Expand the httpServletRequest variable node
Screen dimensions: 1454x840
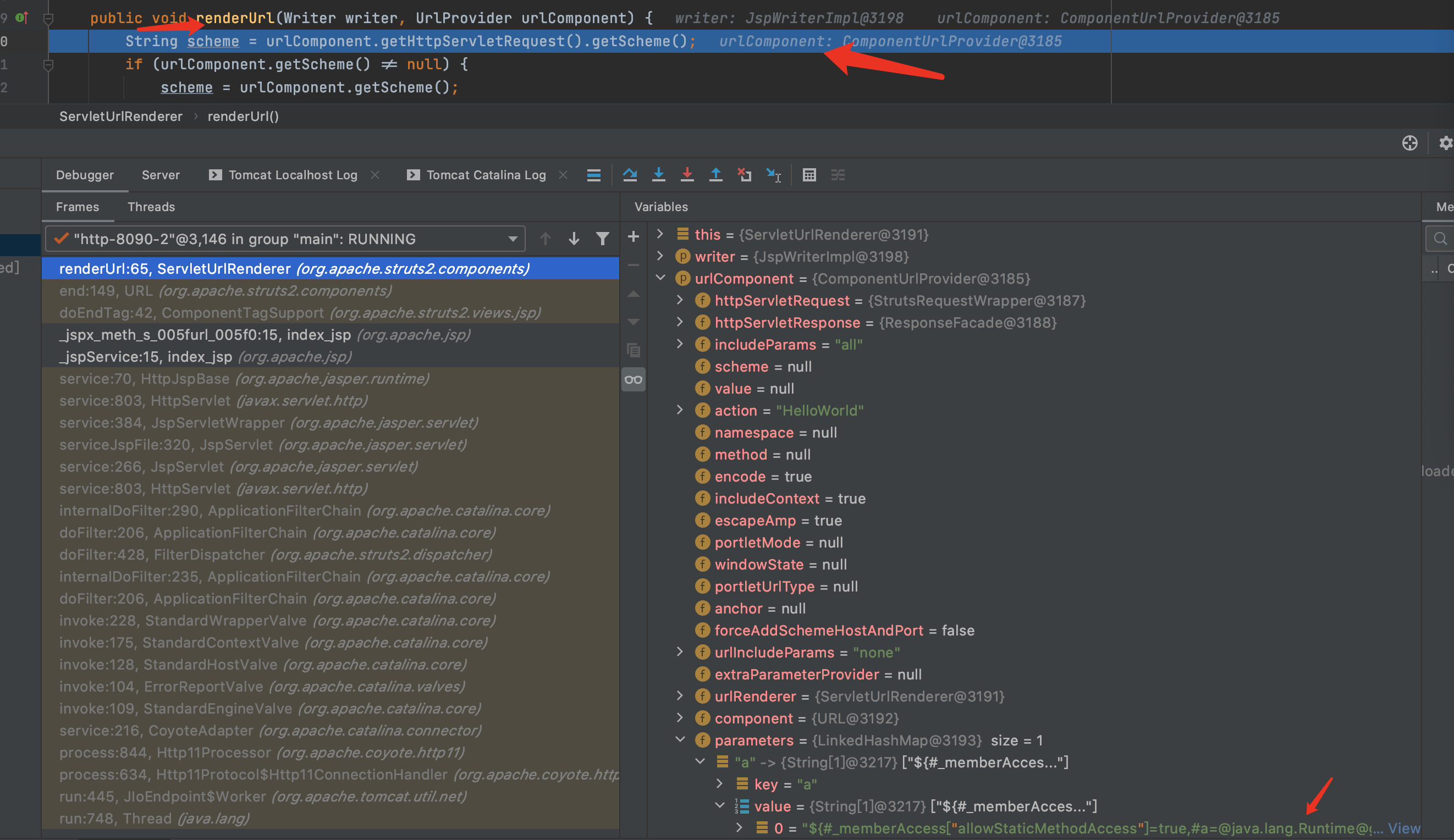coord(680,300)
